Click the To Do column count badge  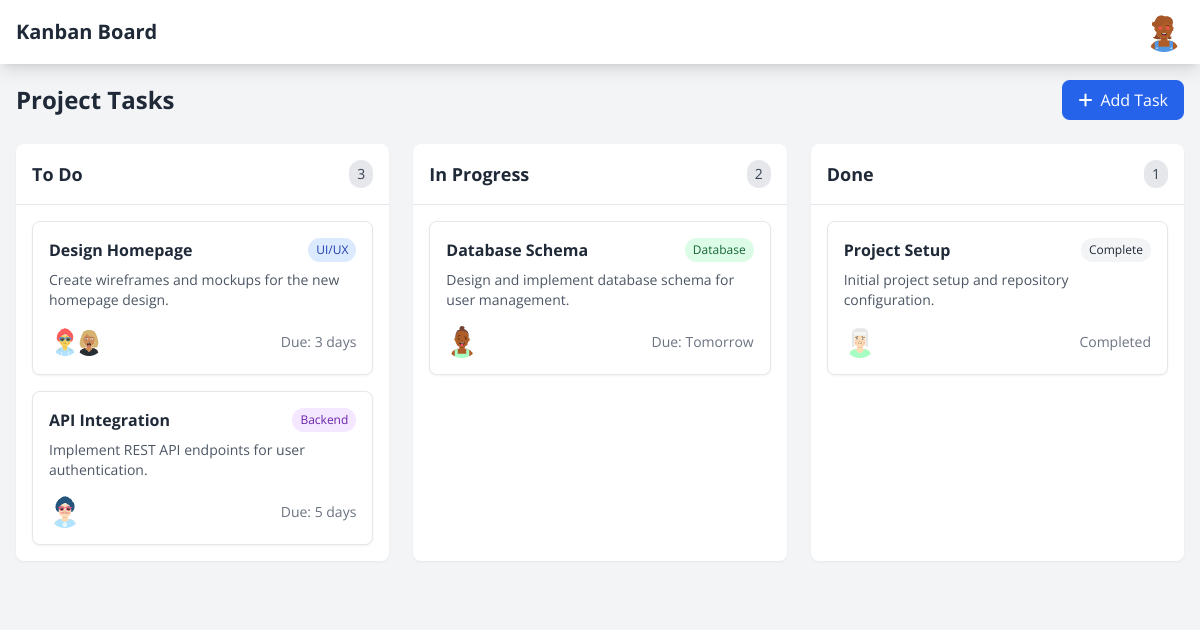pos(361,174)
